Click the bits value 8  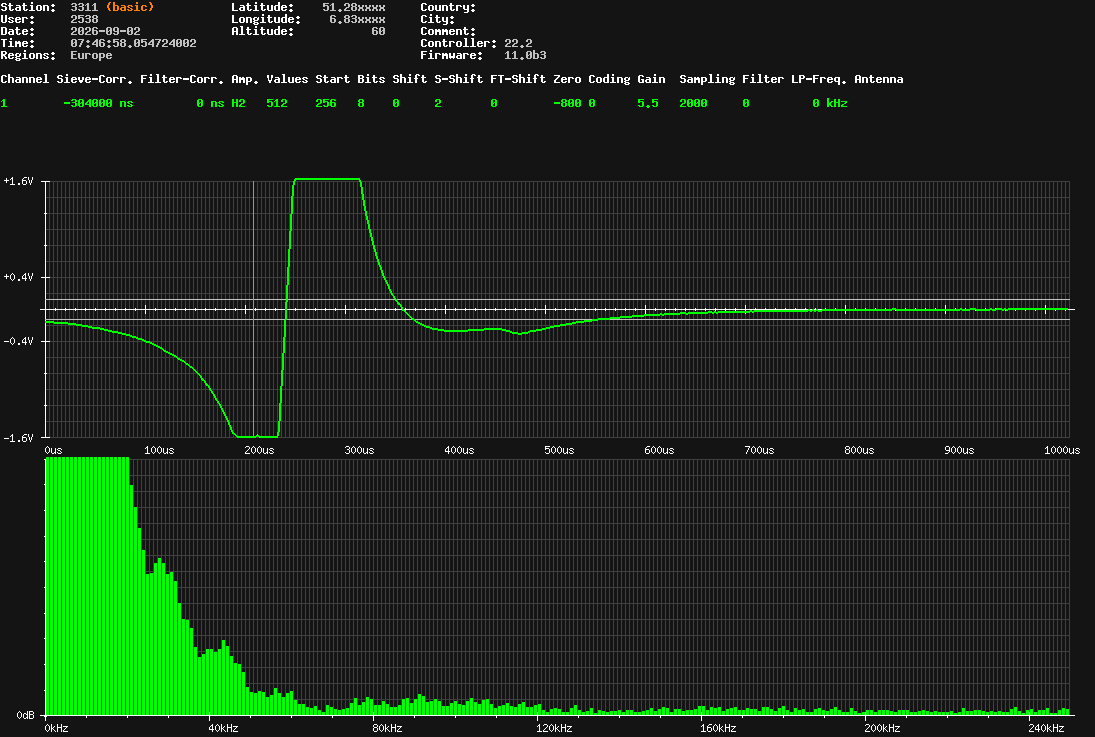click(x=360, y=103)
